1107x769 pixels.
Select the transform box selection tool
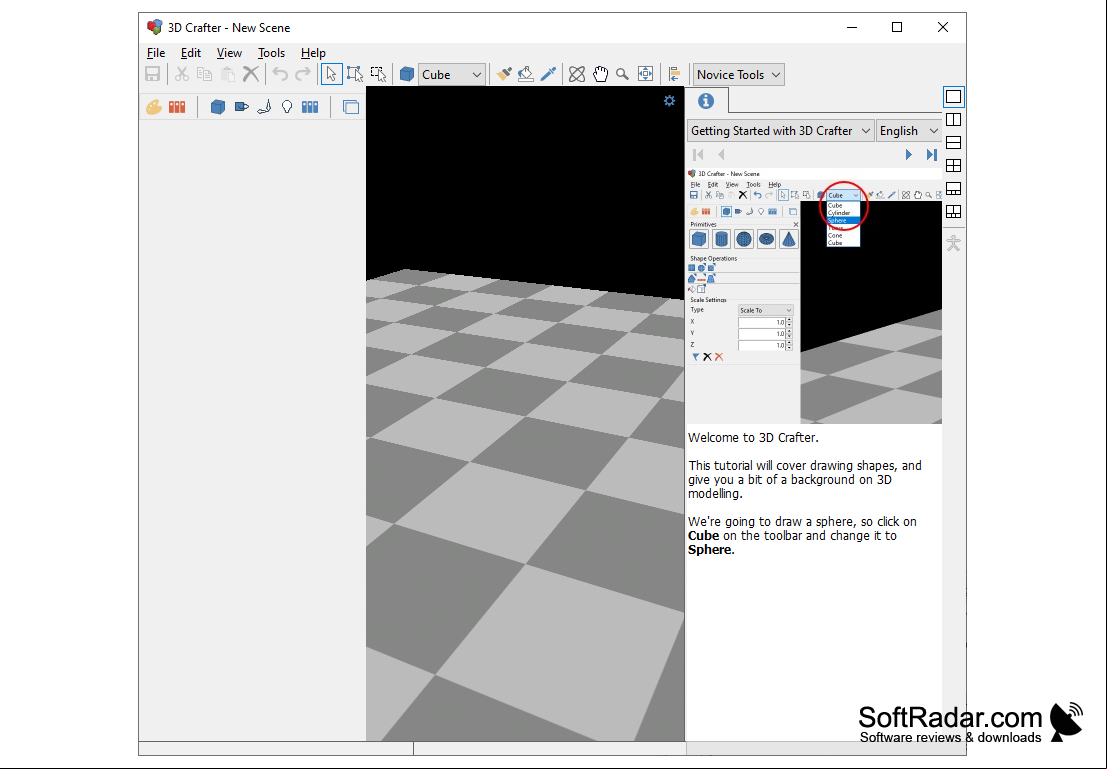tap(354, 74)
